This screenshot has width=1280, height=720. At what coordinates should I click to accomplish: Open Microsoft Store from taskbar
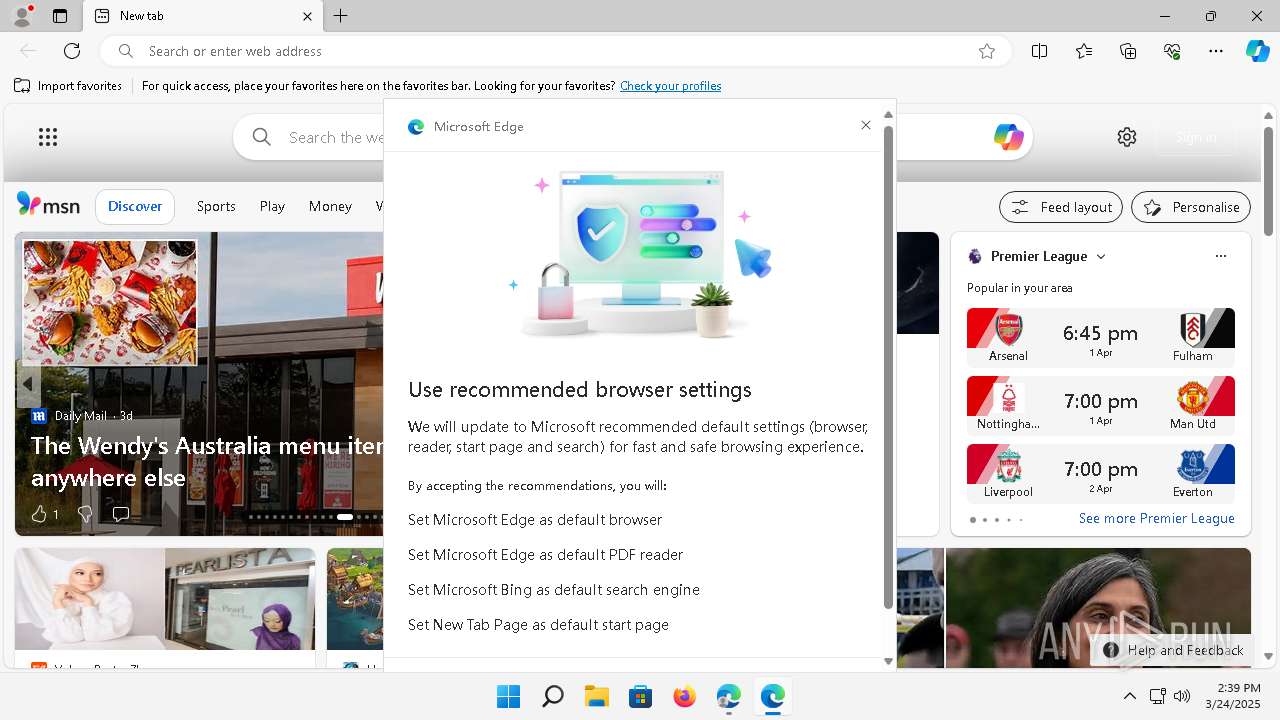(x=641, y=696)
